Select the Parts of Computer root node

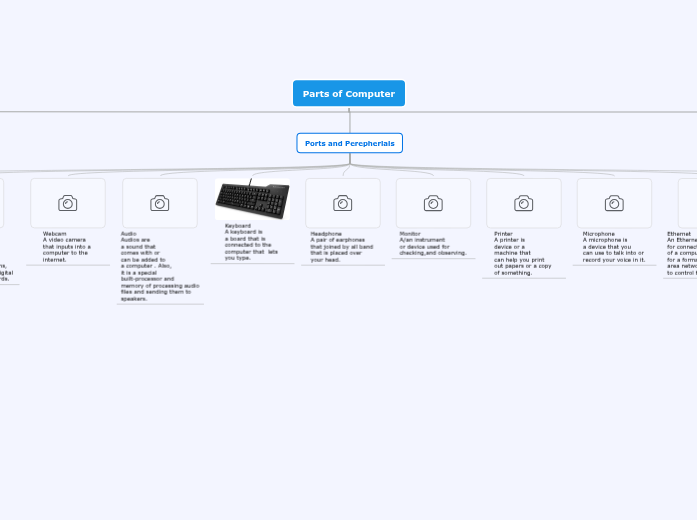pos(349,94)
